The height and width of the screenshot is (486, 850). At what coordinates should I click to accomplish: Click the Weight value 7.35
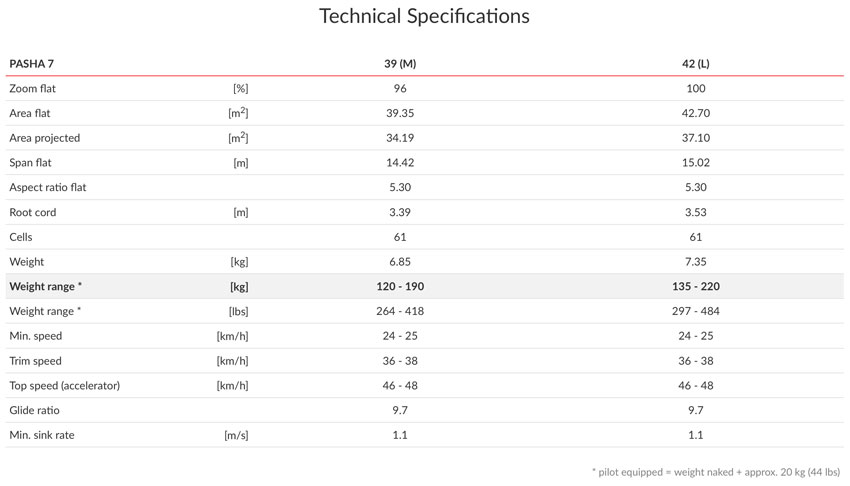click(x=696, y=262)
